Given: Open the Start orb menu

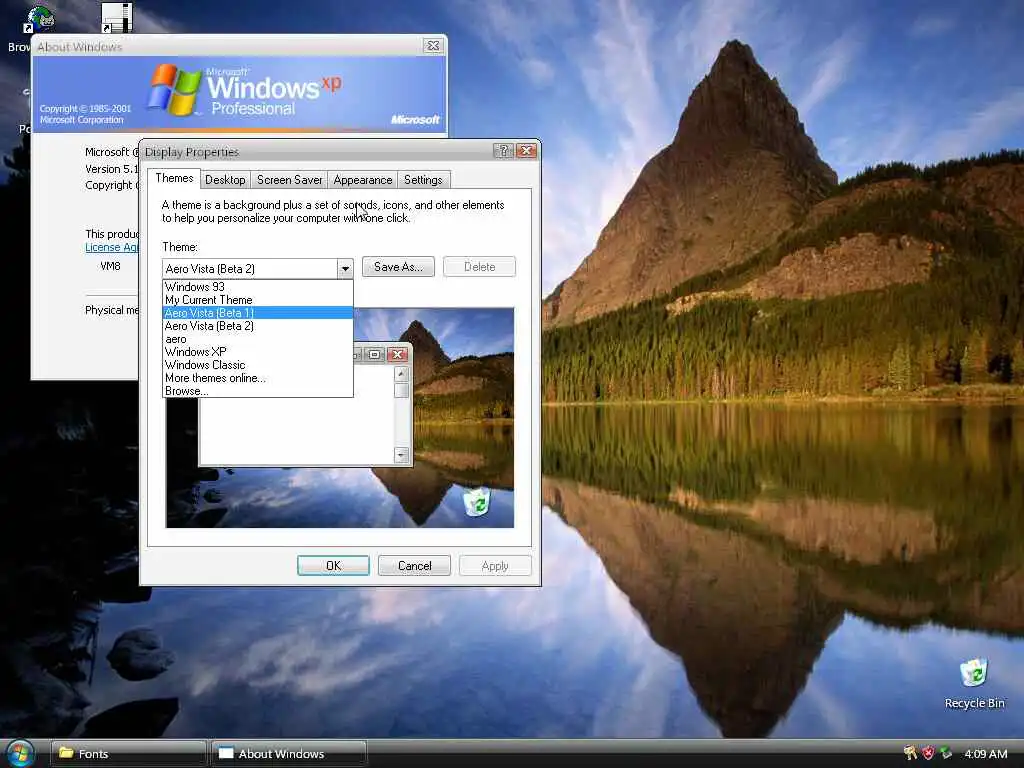Looking at the screenshot, I should [x=18, y=754].
